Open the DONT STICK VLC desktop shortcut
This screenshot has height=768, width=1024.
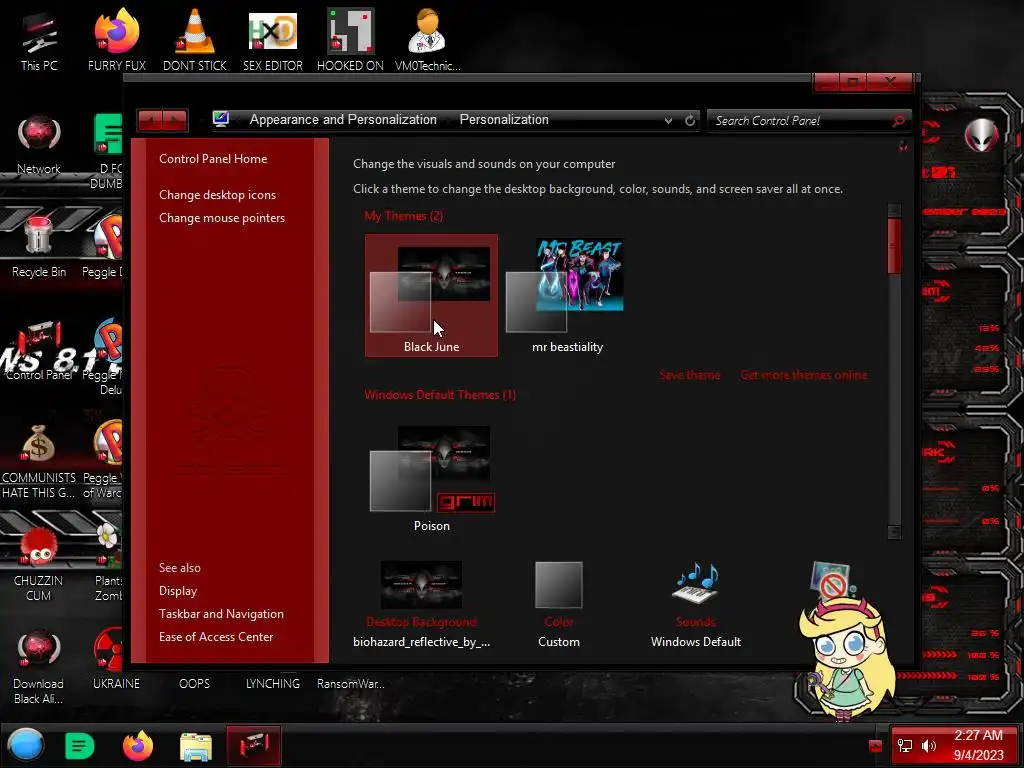195,40
